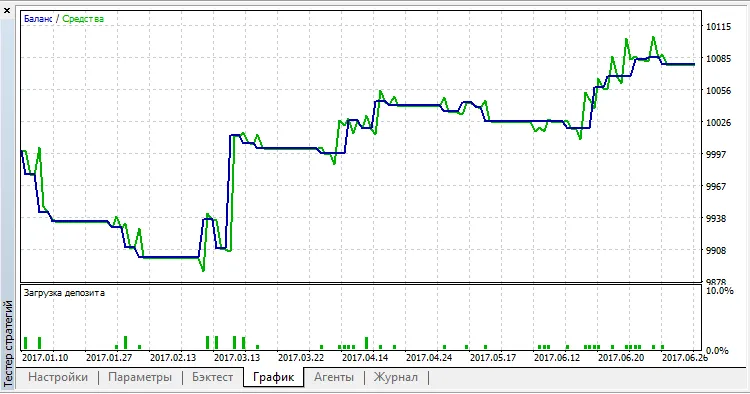The height and width of the screenshot is (394, 750).
Task: Click the 2017.01.10 date label
Action: coord(45,358)
